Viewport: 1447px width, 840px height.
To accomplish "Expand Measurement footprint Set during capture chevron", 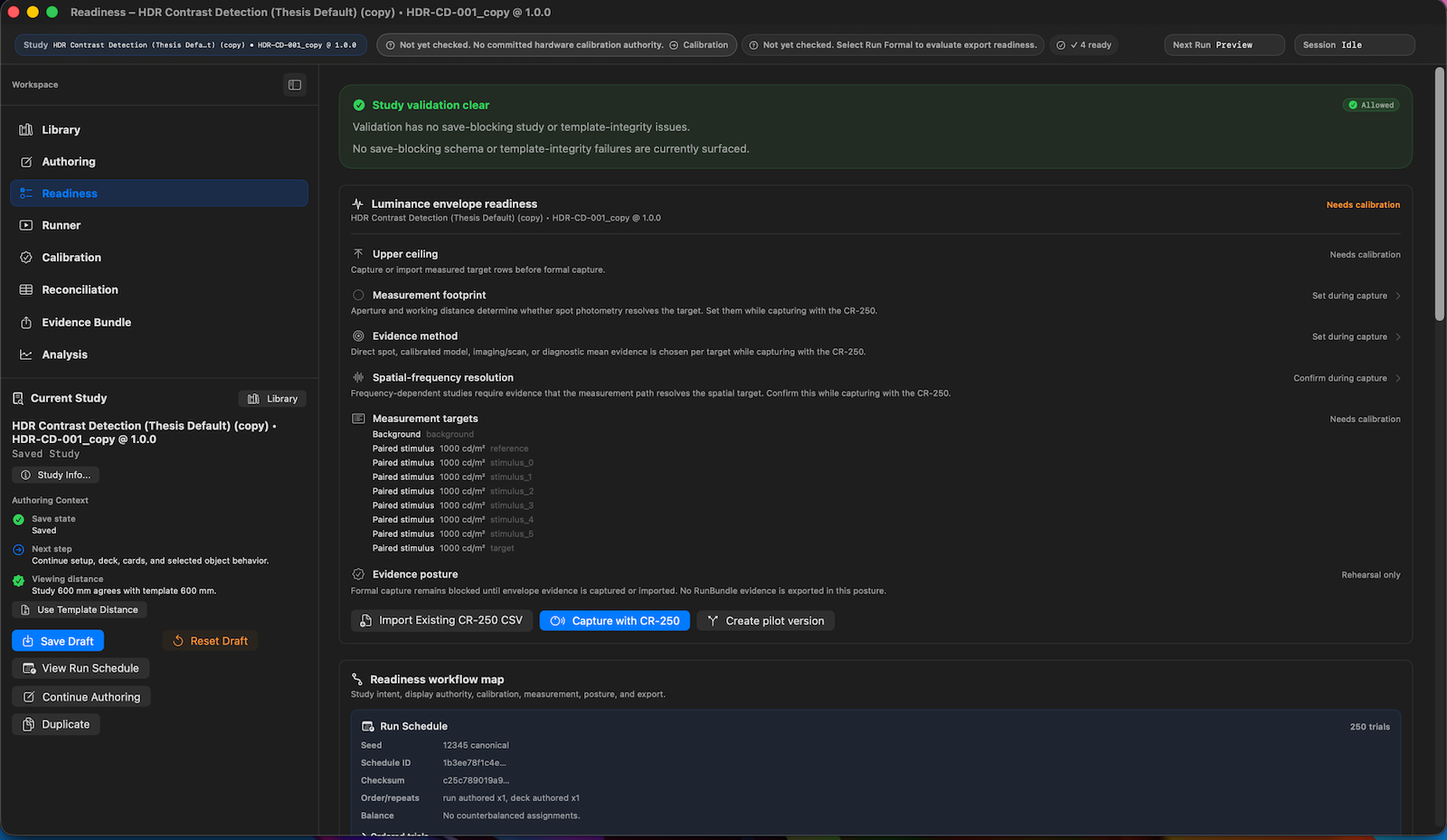I will [x=1398, y=296].
